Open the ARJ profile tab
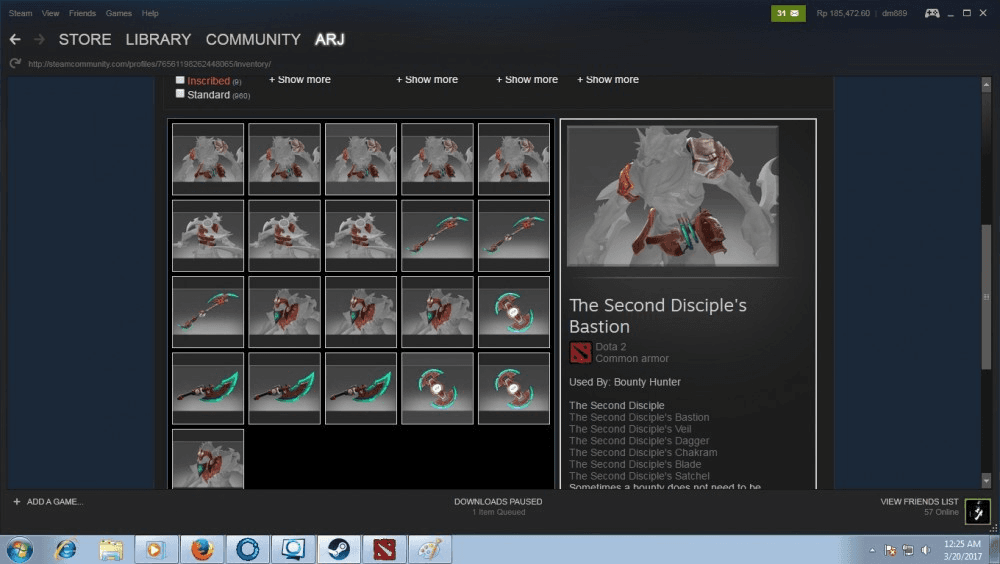Image resolution: width=1000 pixels, height=564 pixels. click(330, 40)
